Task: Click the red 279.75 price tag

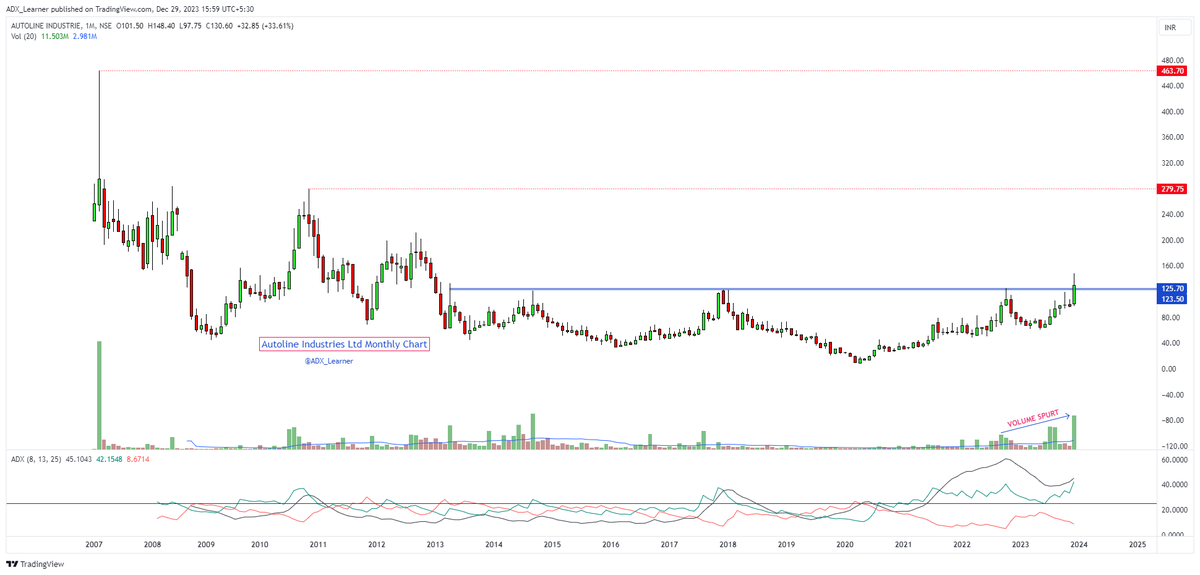Action: click(x=1170, y=189)
